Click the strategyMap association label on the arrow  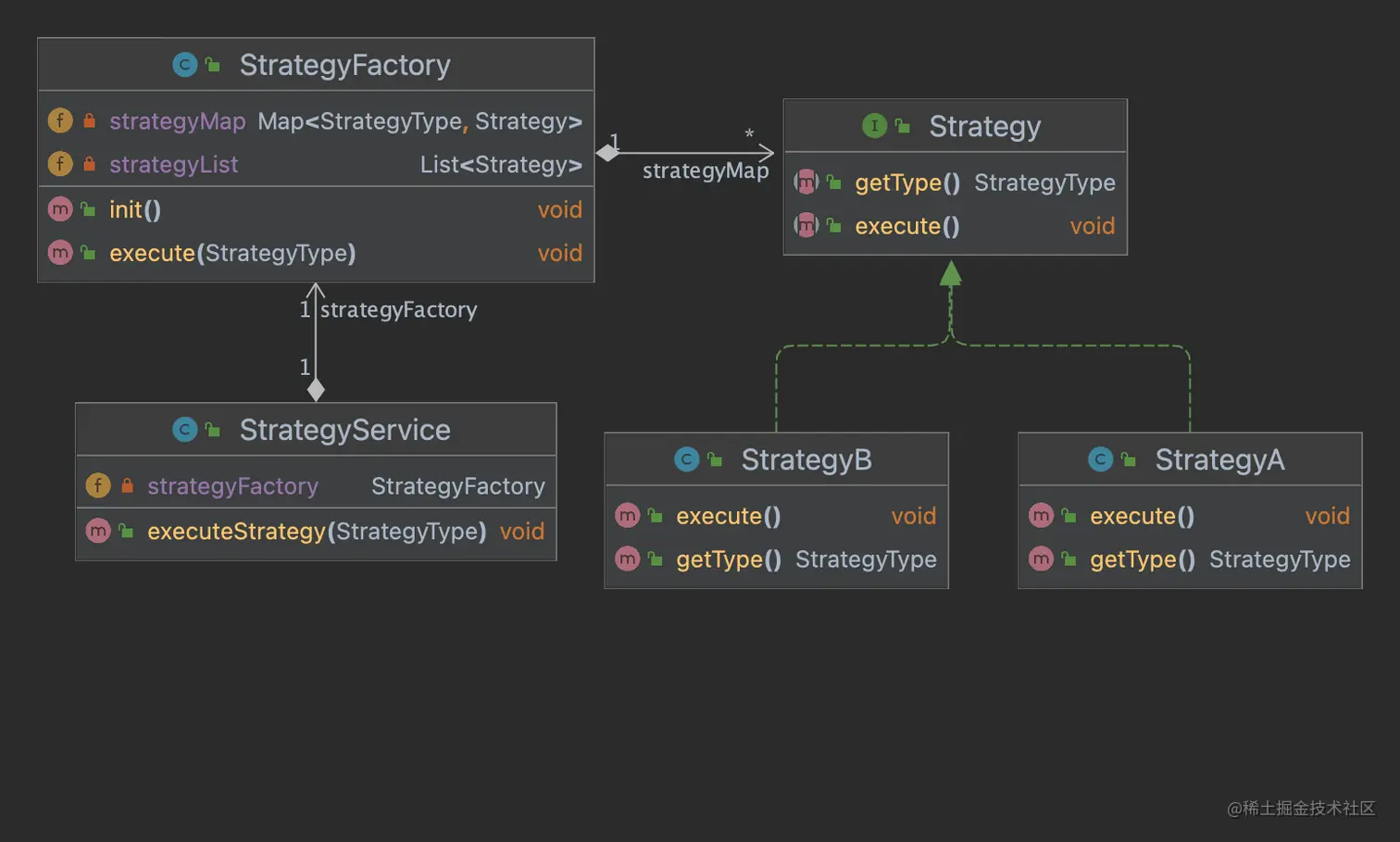(706, 171)
